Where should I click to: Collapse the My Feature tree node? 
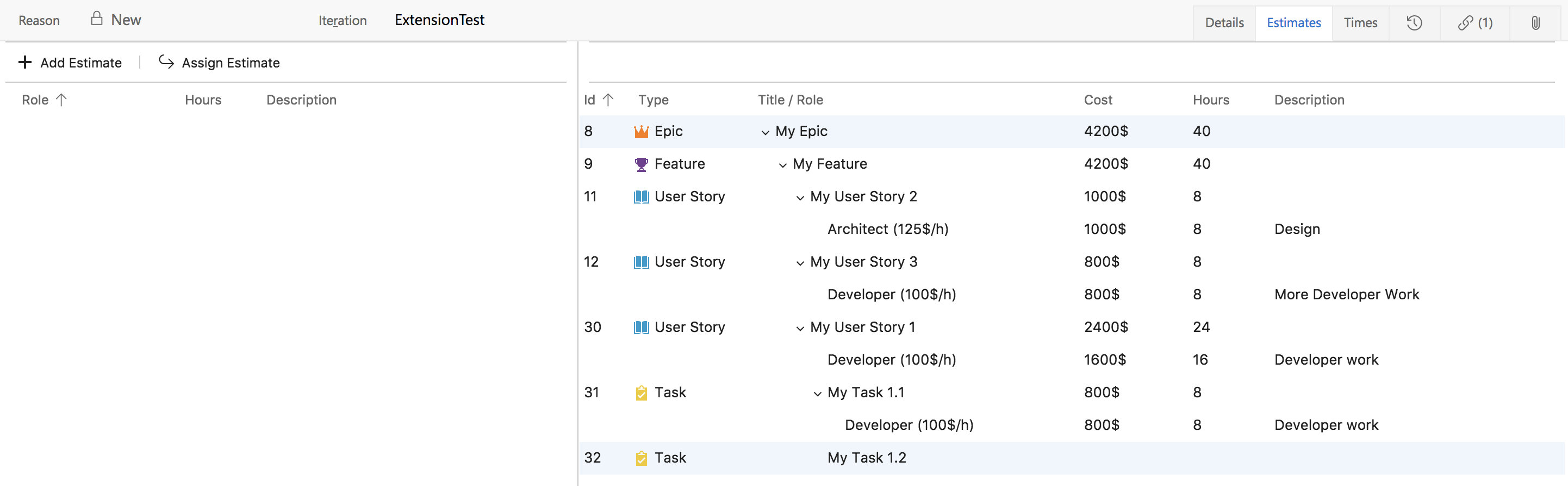[x=783, y=165]
